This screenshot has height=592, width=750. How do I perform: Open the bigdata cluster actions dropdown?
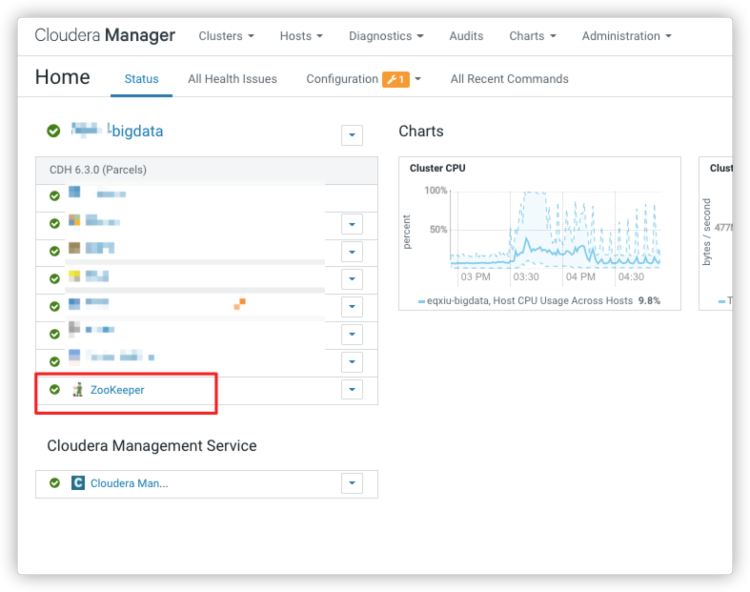[351, 135]
